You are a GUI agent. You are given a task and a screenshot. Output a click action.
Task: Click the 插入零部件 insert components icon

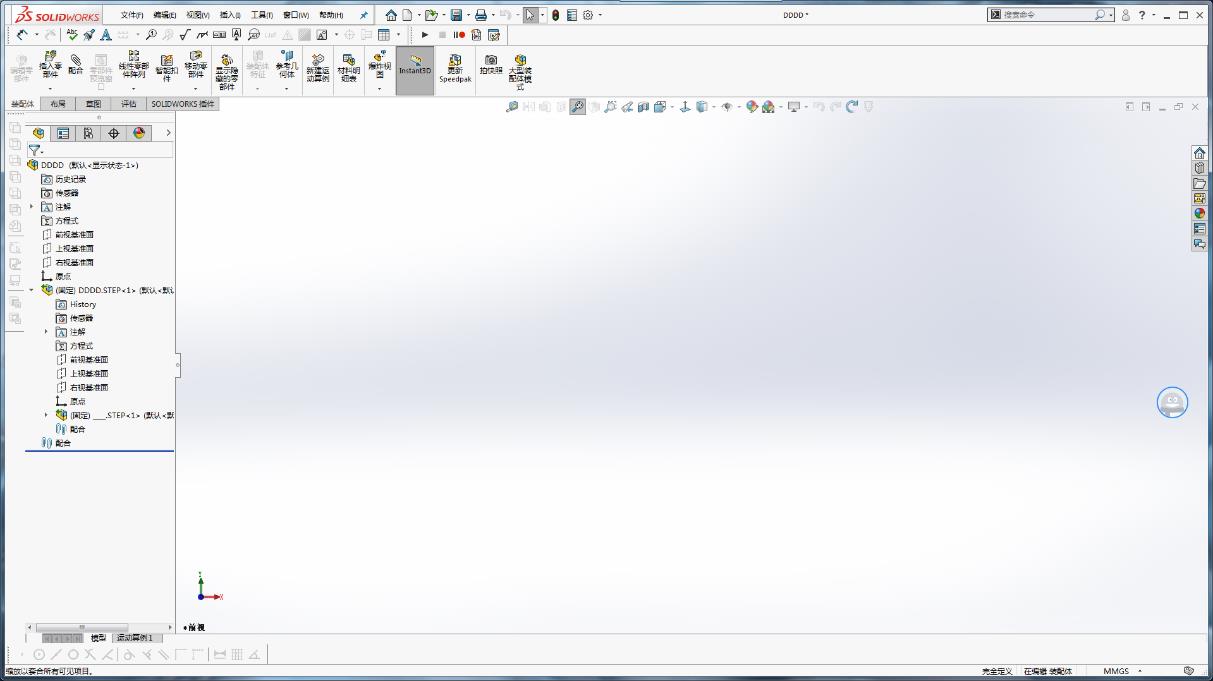point(50,64)
